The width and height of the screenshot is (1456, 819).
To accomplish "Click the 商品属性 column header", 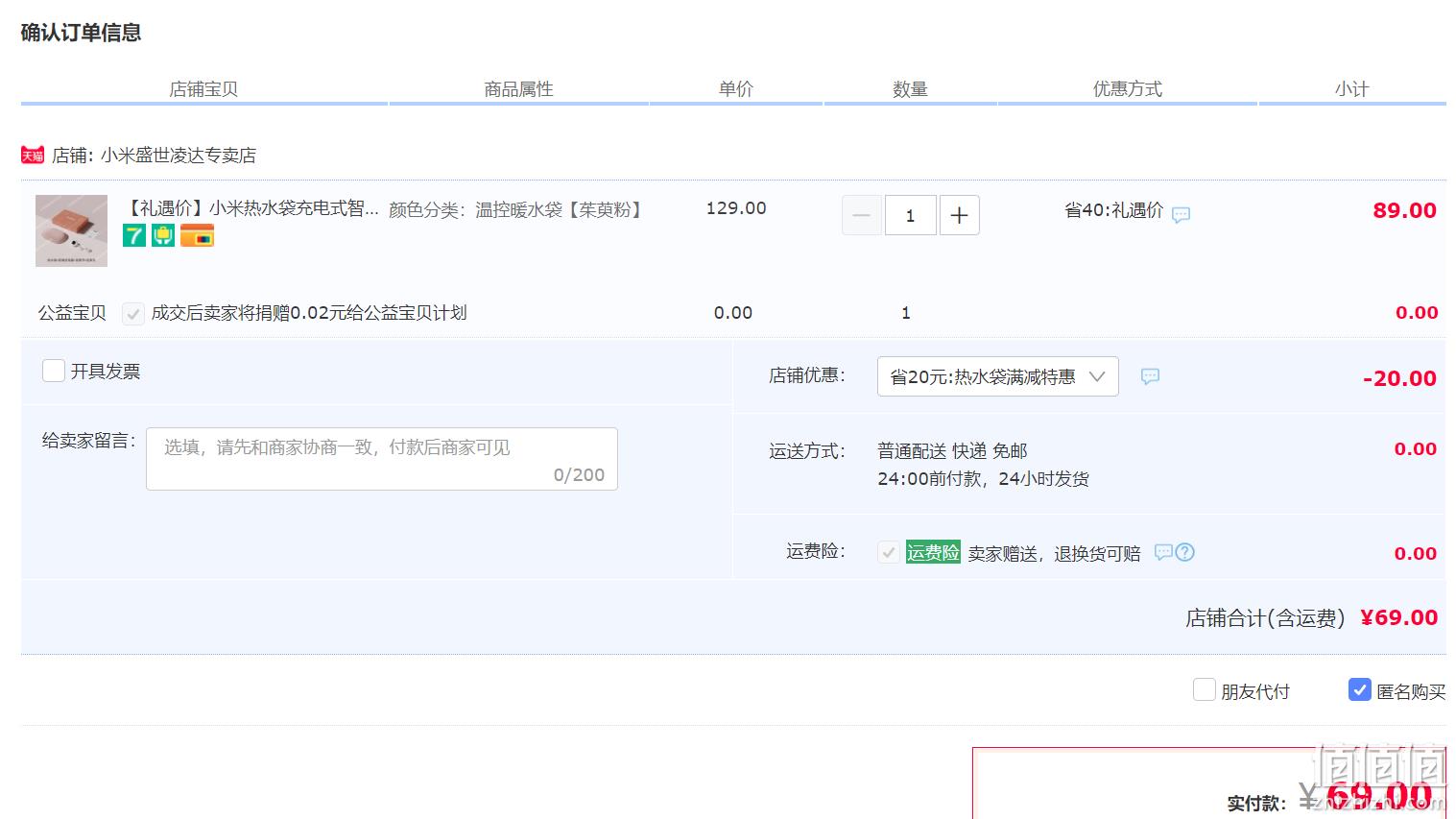I will click(518, 89).
